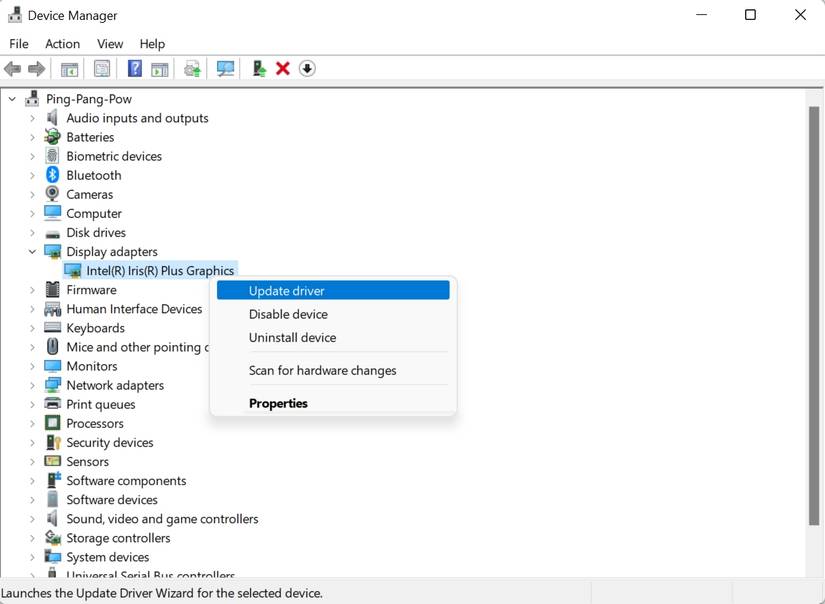Click the Mice and other pointing devices icon
Viewport: 825px width, 604px height.
(x=53, y=346)
